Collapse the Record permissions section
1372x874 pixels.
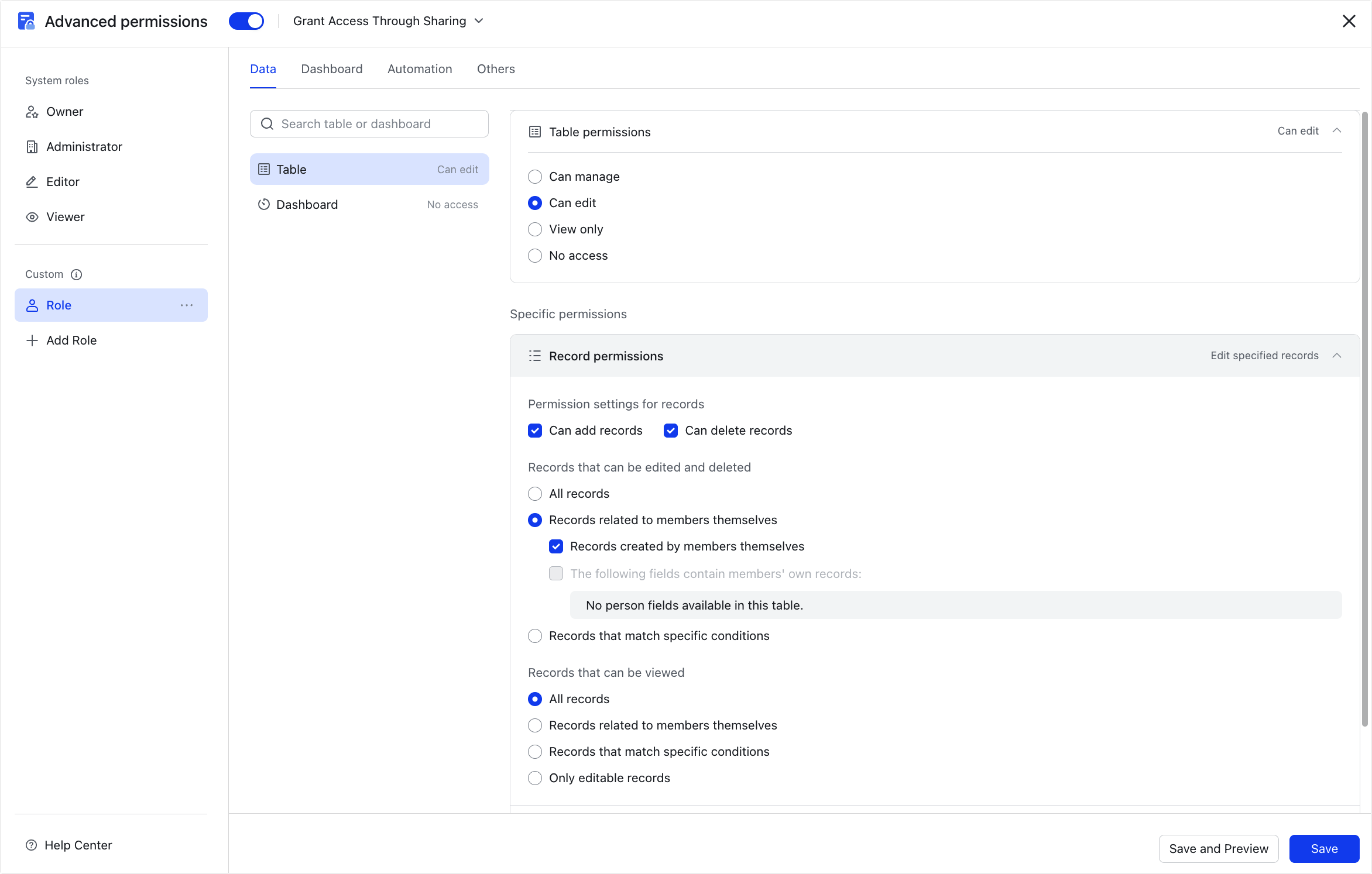pyautogui.click(x=1337, y=356)
